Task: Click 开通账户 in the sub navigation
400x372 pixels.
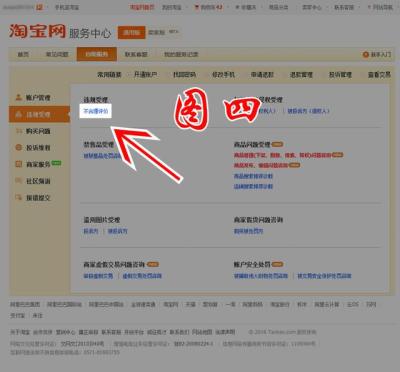Action: click(x=145, y=75)
